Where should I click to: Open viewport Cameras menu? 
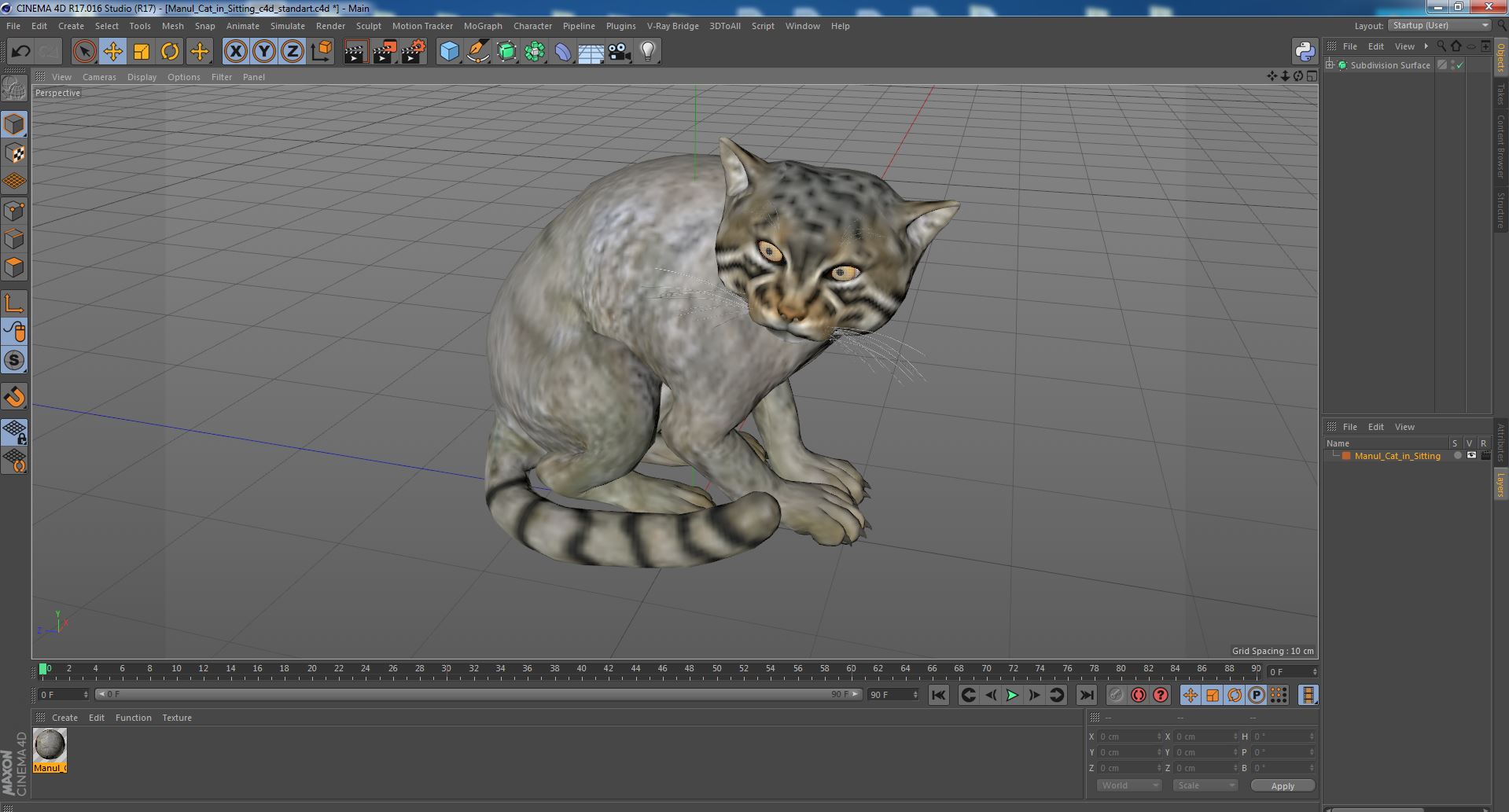(x=99, y=77)
